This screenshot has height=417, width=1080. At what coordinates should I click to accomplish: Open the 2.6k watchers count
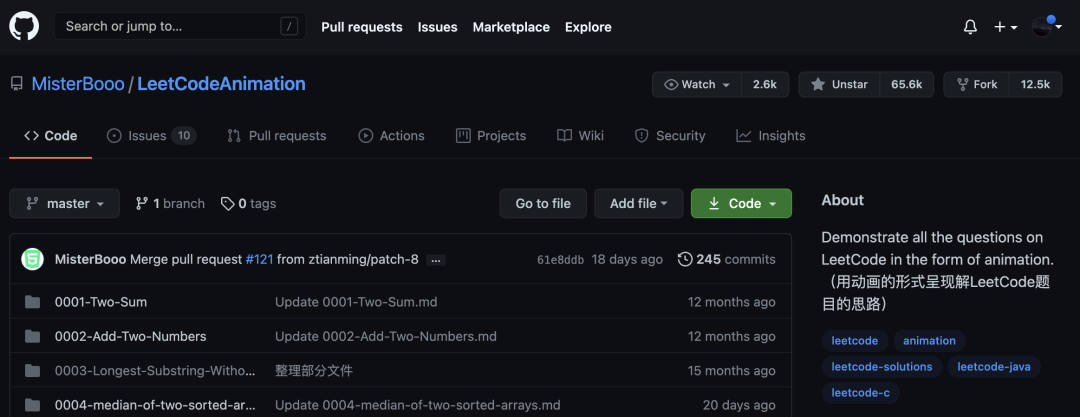coord(765,84)
